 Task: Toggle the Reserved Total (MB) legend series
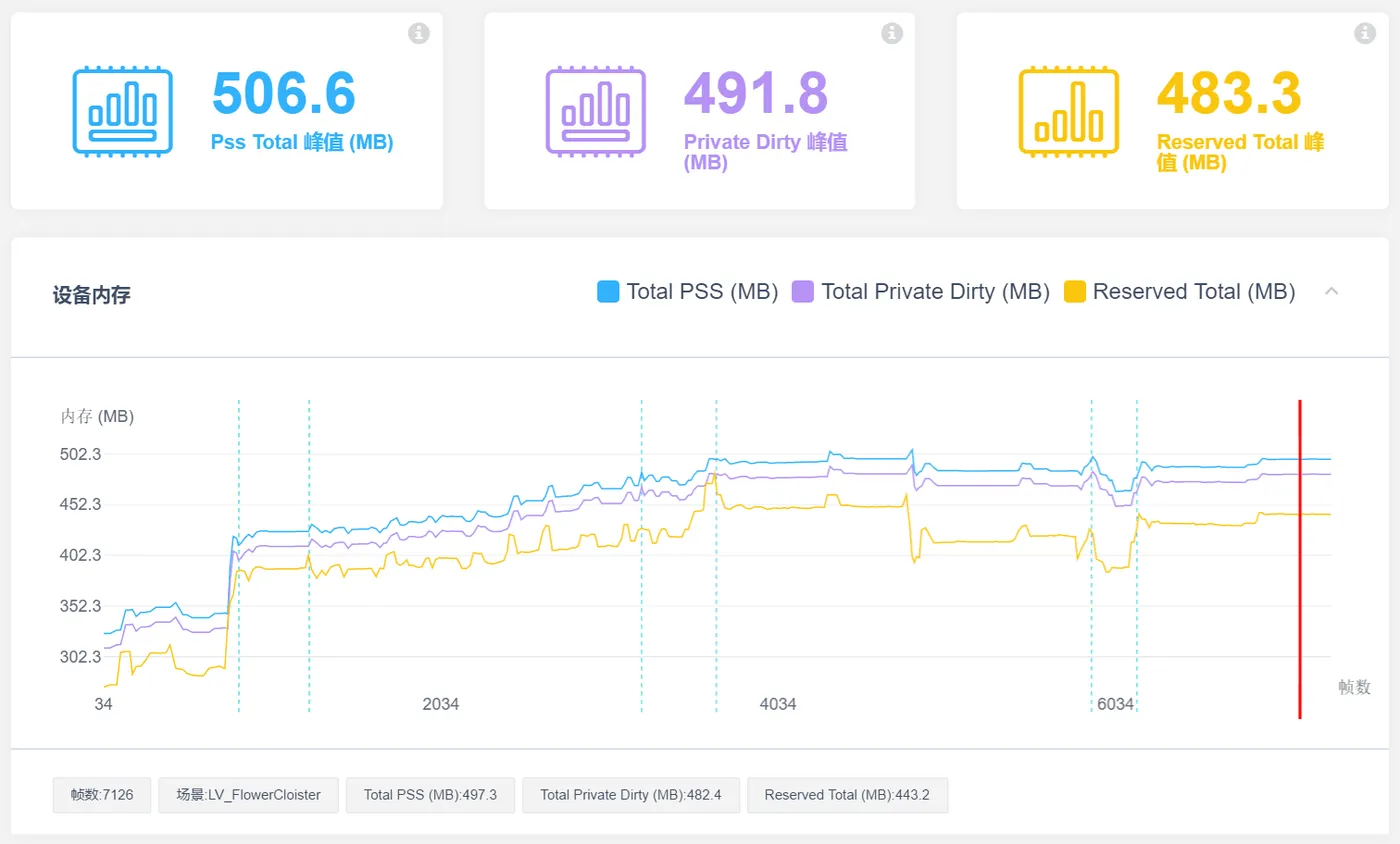click(1179, 292)
